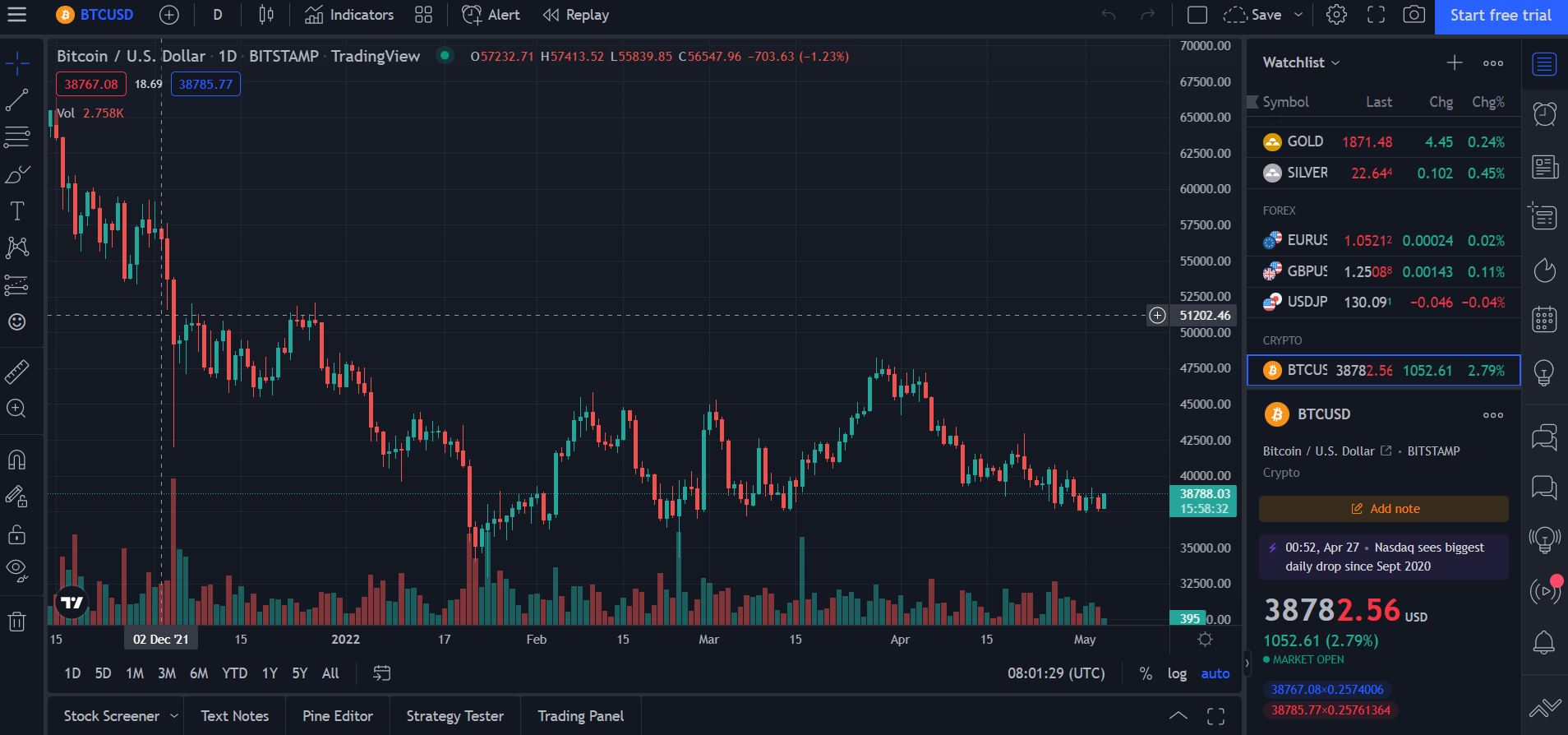Toggle magnet mode for drawings
Viewport: 1568px width, 735px height.
[17, 459]
